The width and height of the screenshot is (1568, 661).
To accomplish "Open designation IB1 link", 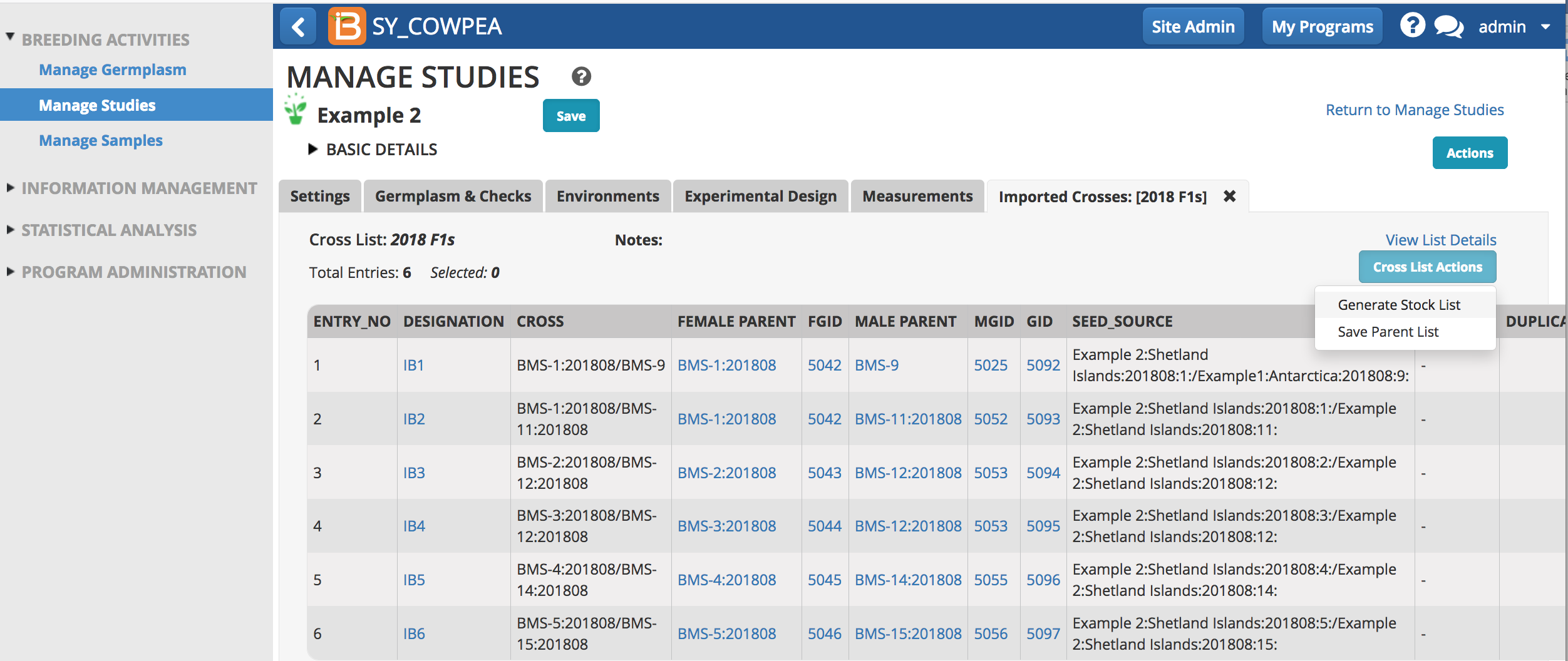I will point(414,365).
